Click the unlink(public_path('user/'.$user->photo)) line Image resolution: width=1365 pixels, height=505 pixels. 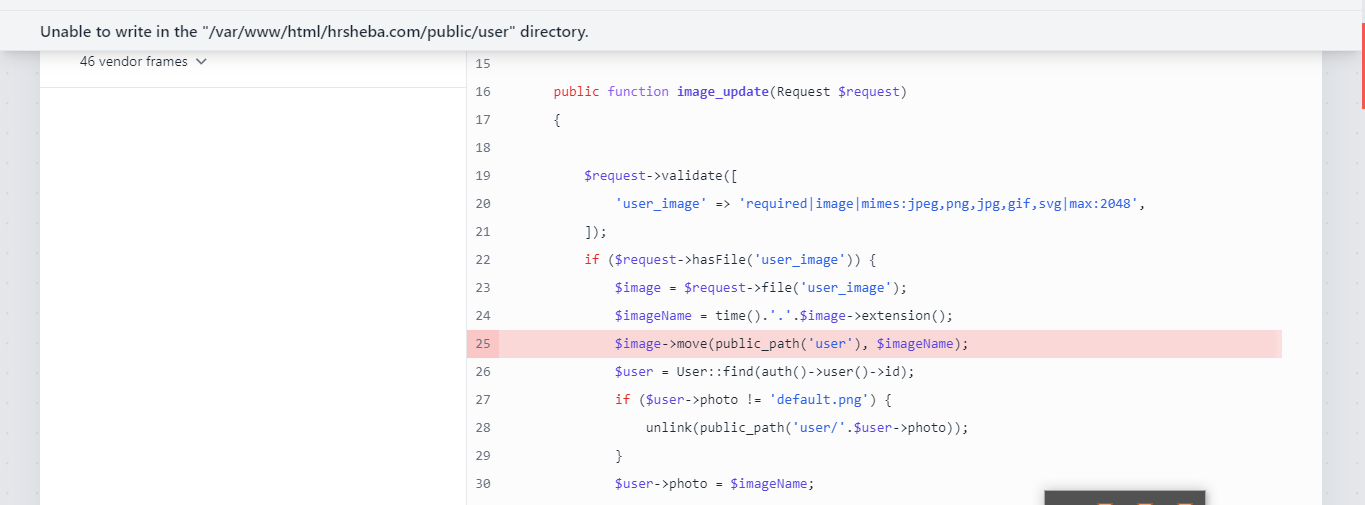[x=807, y=427]
